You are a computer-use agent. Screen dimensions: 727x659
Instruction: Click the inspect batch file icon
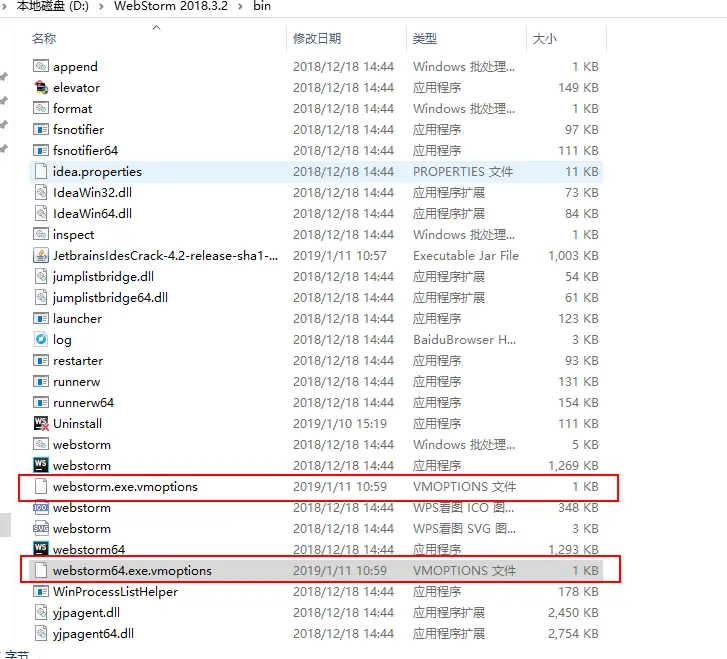click(x=41, y=234)
